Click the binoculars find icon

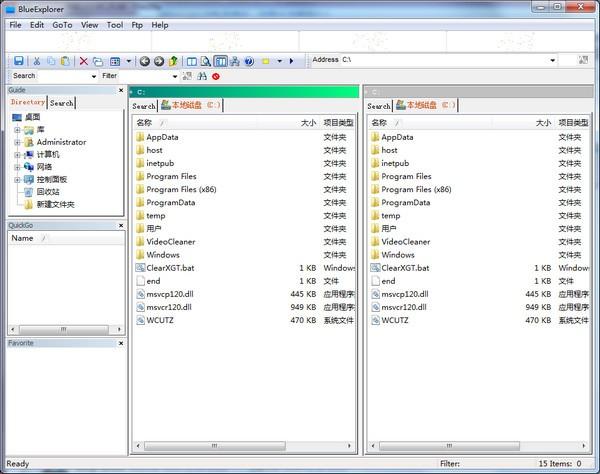[x=202, y=76]
